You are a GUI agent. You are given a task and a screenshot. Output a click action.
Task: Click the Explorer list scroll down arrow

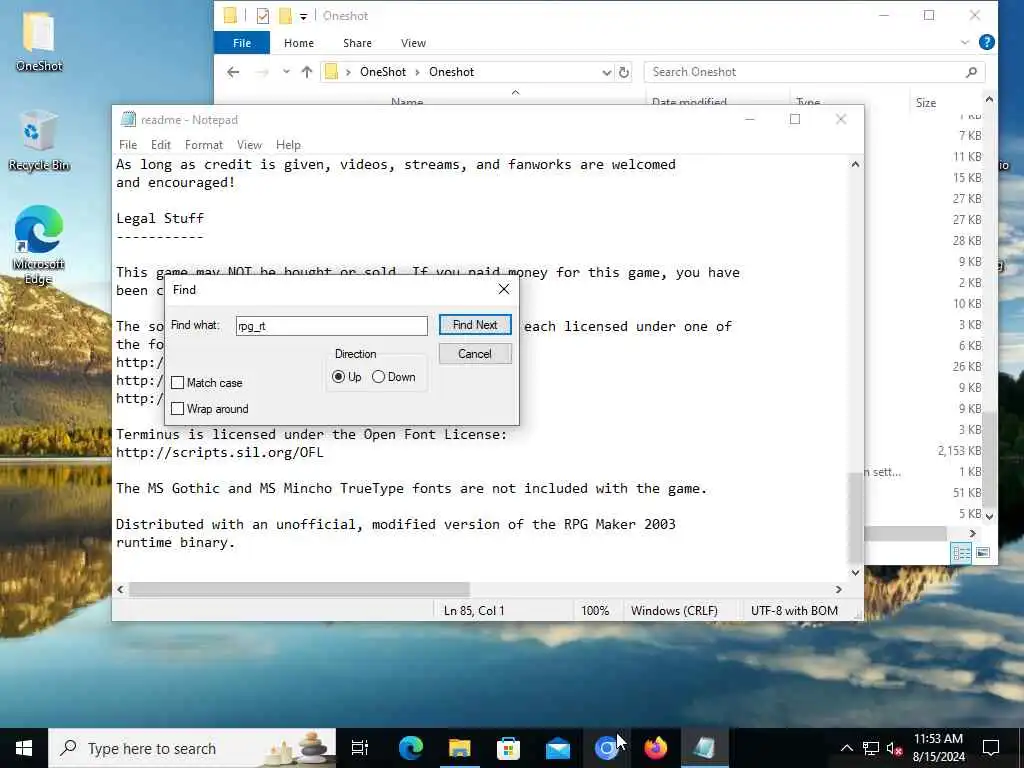click(x=989, y=516)
